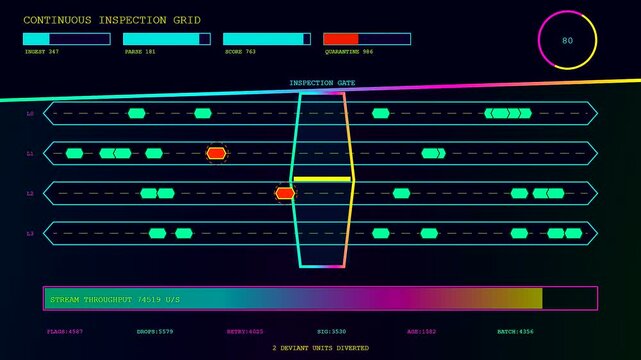Click the L3 lane label

[x=30, y=233]
